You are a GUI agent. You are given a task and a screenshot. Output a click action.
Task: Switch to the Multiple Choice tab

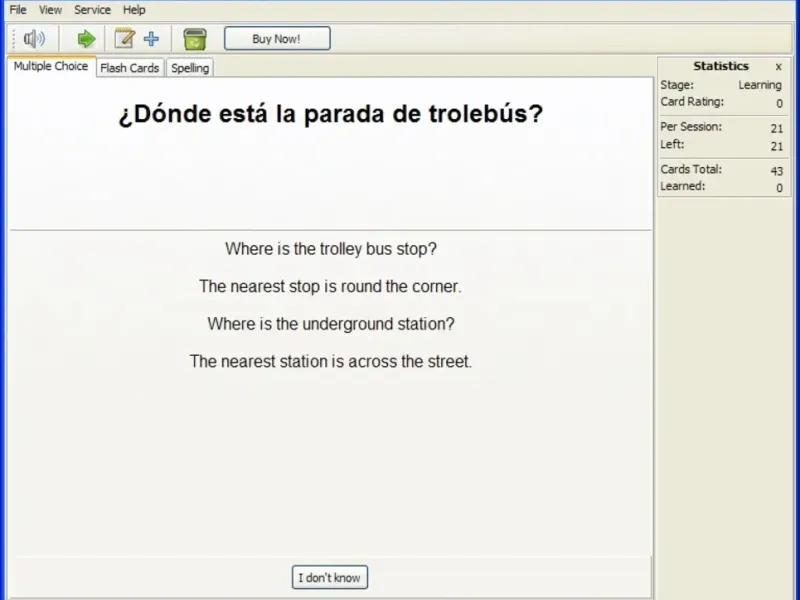click(x=51, y=66)
